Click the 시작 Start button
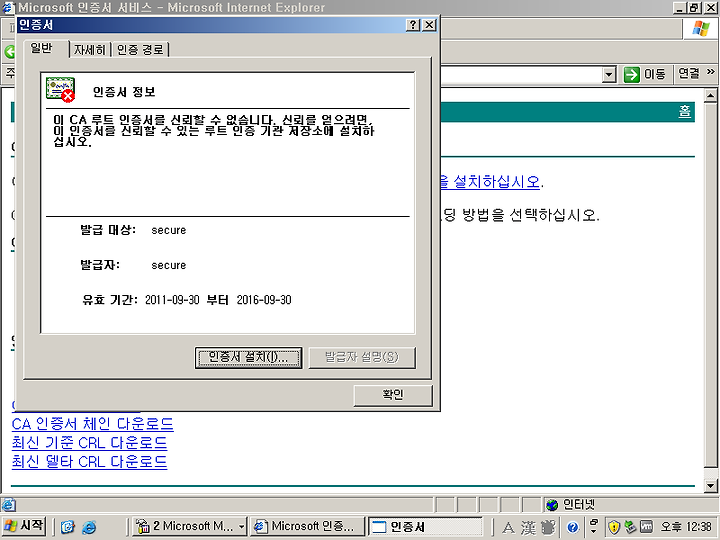720x540 pixels. [24, 526]
